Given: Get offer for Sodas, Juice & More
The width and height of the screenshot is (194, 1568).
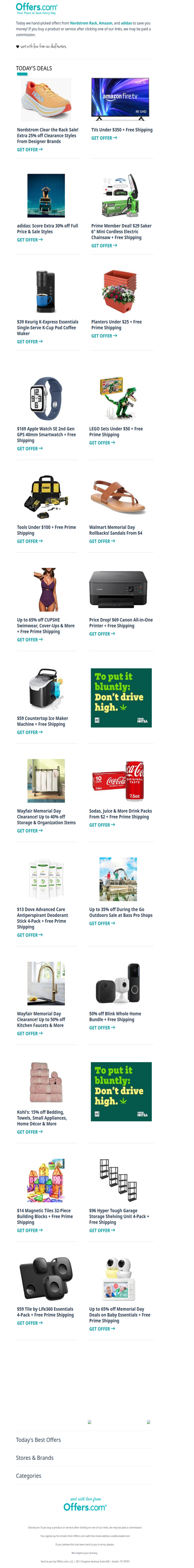Looking at the screenshot, I should pos(102,825).
